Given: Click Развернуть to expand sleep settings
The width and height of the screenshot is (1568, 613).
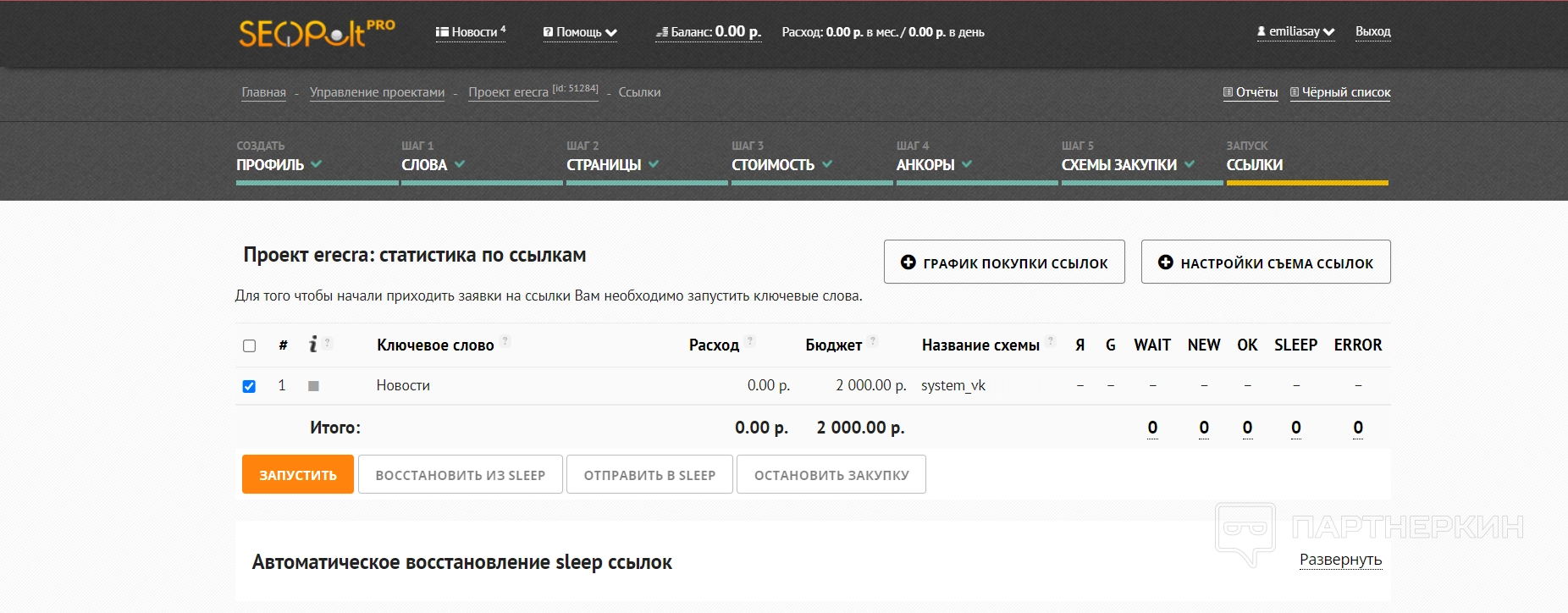Looking at the screenshot, I should tap(1340, 560).
